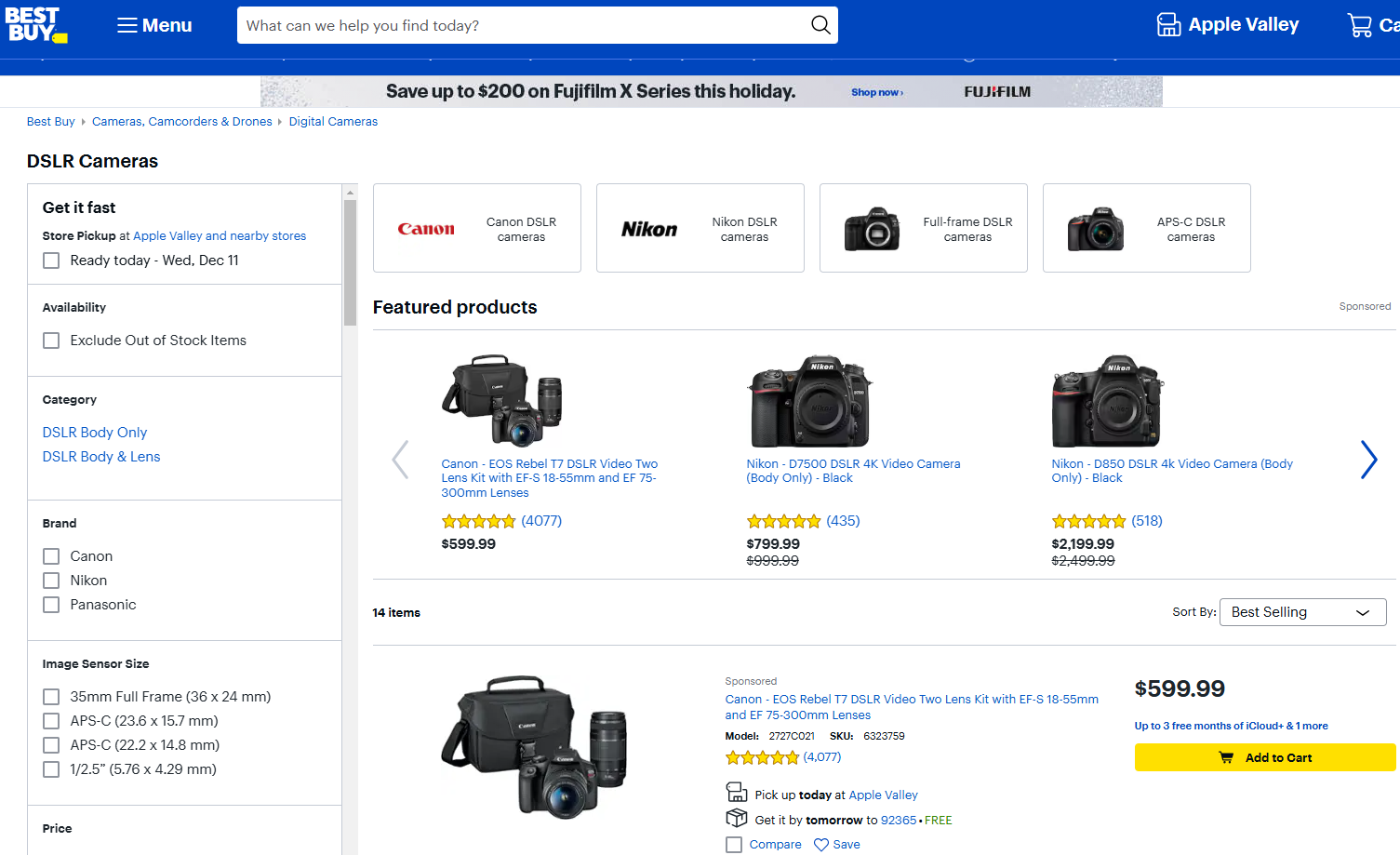The image size is (1400, 855).
Task: Change delivery ZIP code 92365
Action: pyautogui.click(x=899, y=821)
